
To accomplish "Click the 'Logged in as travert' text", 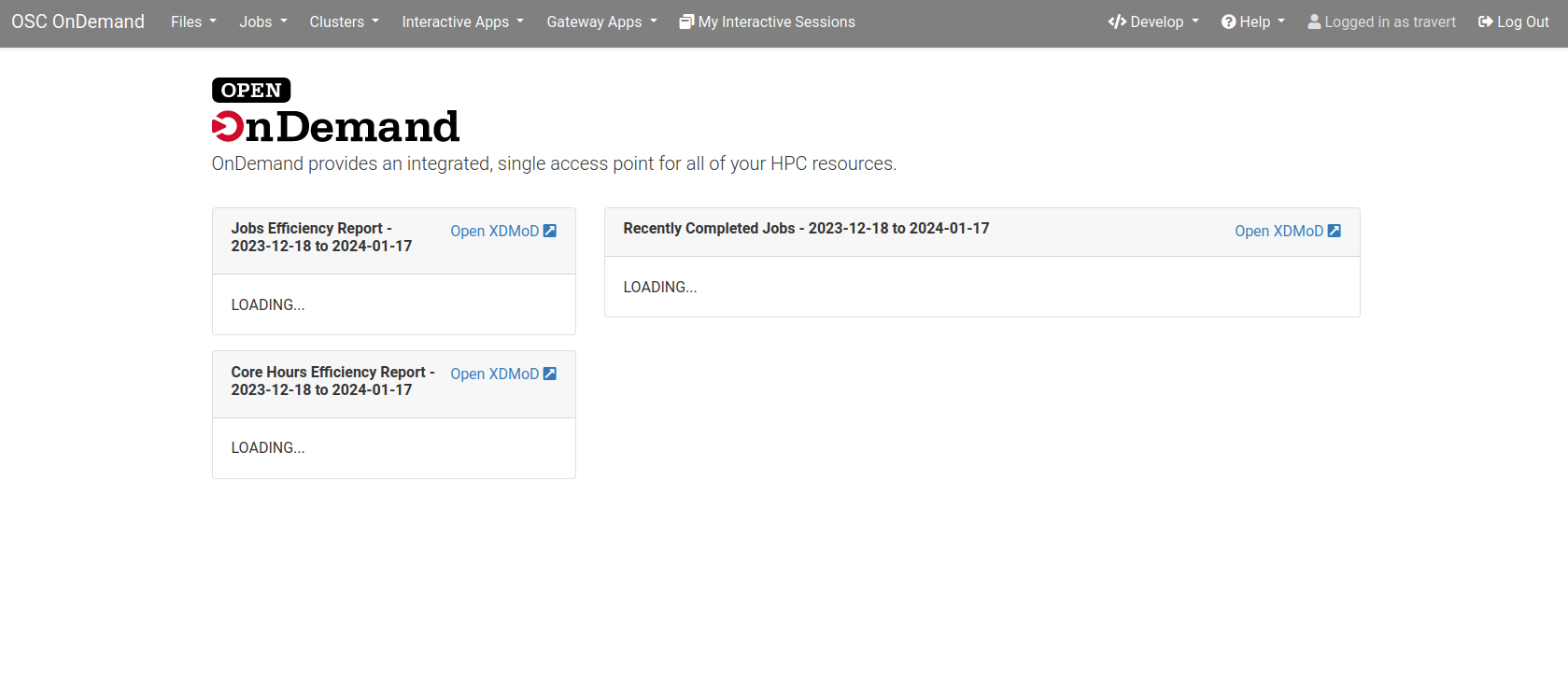I will 1390,21.
